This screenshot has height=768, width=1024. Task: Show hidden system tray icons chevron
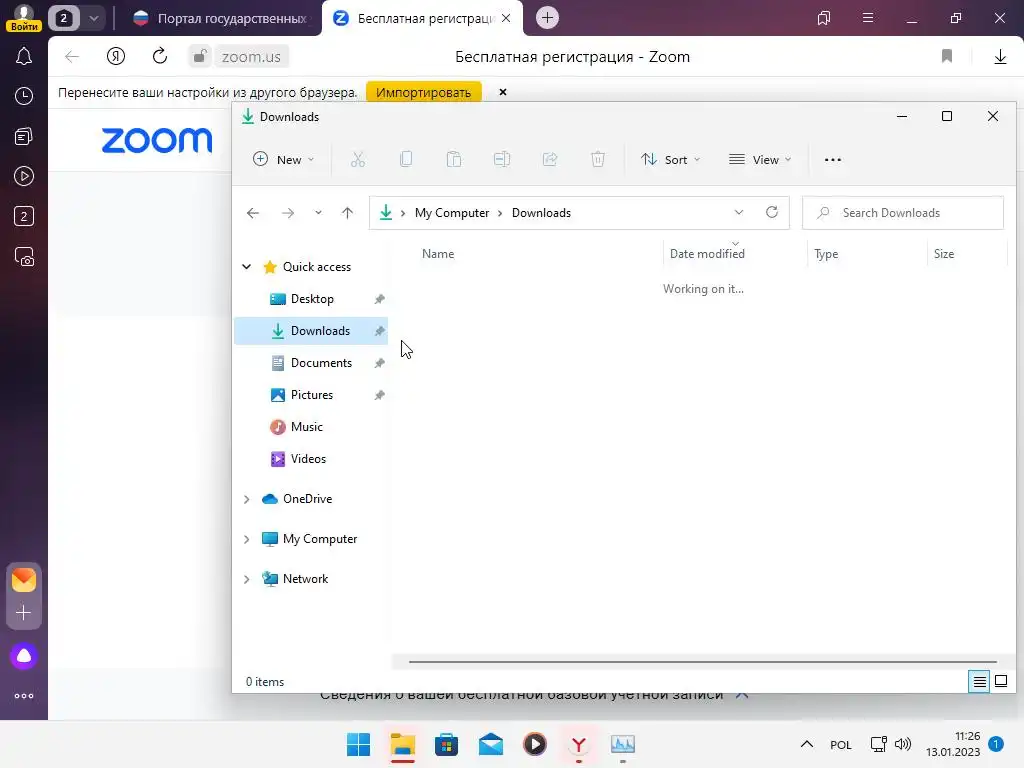(x=807, y=744)
